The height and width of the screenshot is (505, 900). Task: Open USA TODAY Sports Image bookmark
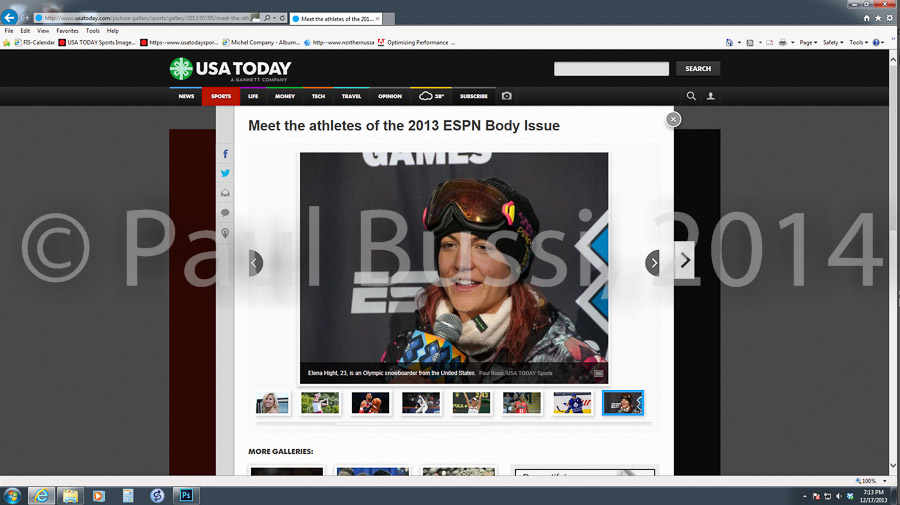pos(97,42)
